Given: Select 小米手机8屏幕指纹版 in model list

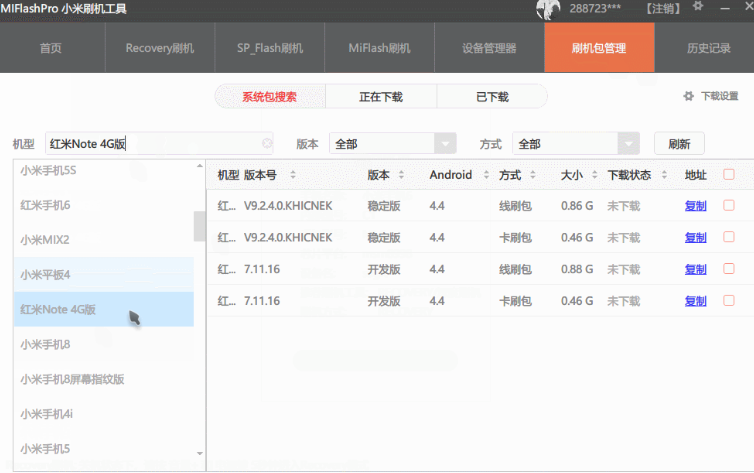Looking at the screenshot, I should [104, 379].
